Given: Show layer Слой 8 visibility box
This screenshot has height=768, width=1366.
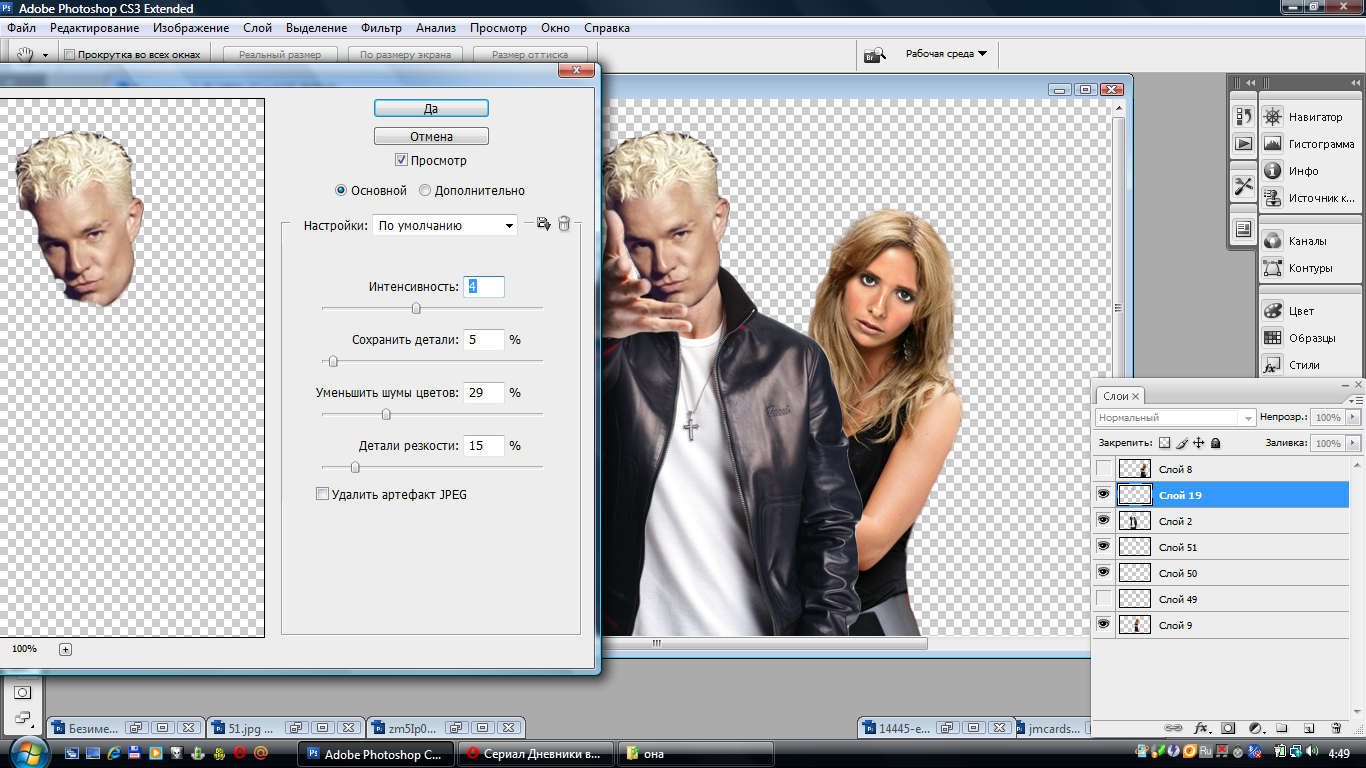Looking at the screenshot, I should 1104,468.
